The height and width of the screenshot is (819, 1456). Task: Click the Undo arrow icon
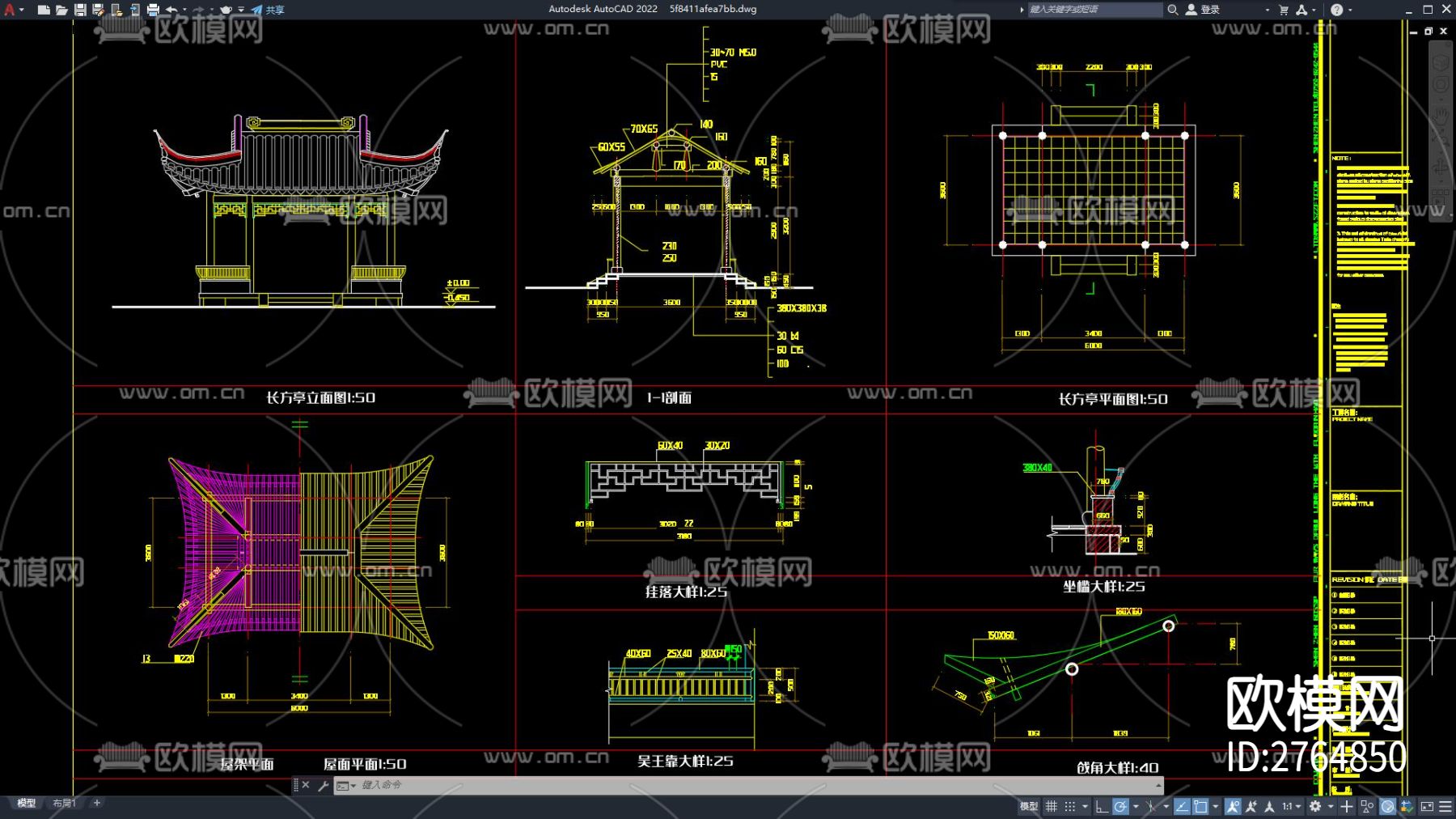click(171, 10)
